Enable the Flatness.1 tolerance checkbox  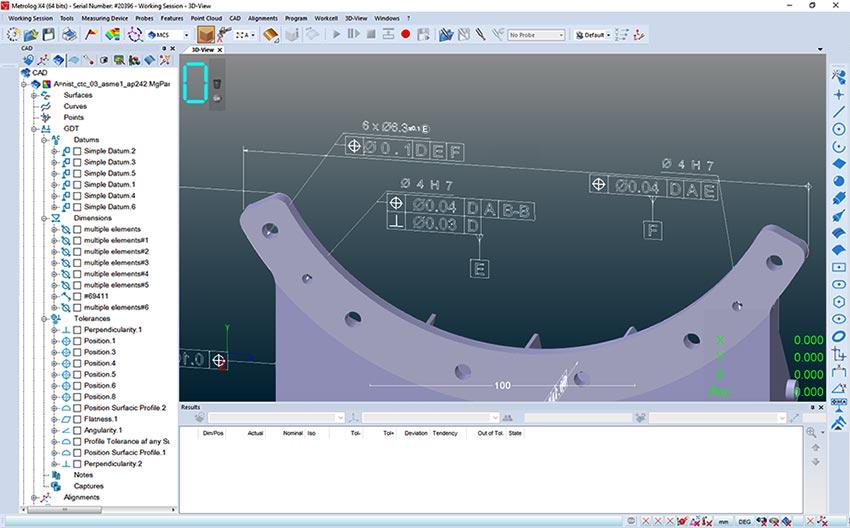pyautogui.click(x=78, y=419)
